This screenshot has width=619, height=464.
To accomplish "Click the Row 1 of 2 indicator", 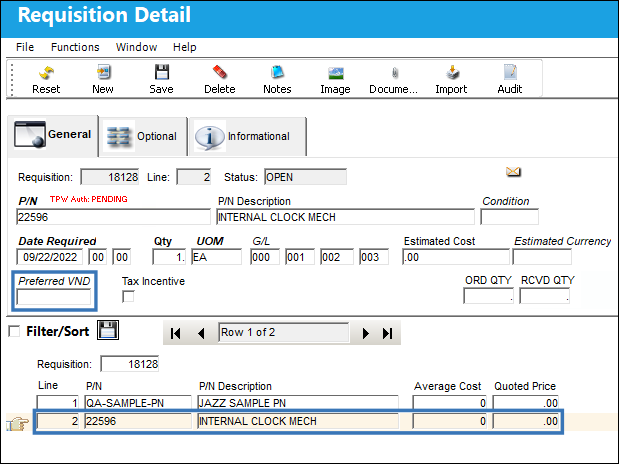I will [284, 333].
